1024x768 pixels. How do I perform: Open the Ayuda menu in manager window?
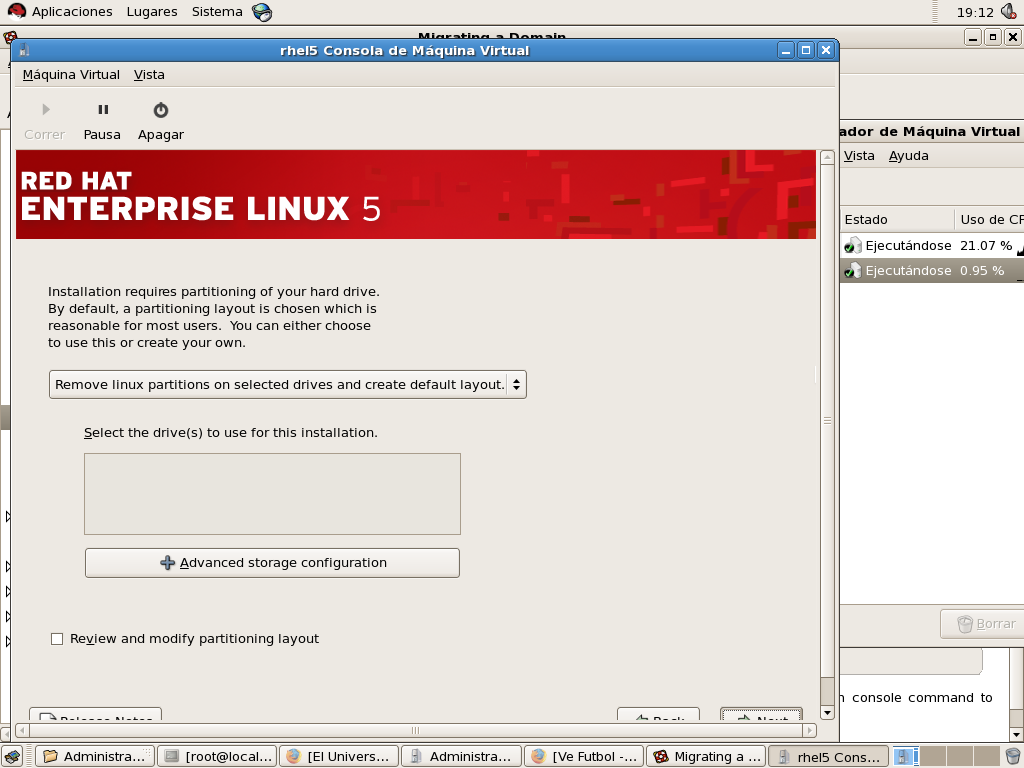point(908,156)
